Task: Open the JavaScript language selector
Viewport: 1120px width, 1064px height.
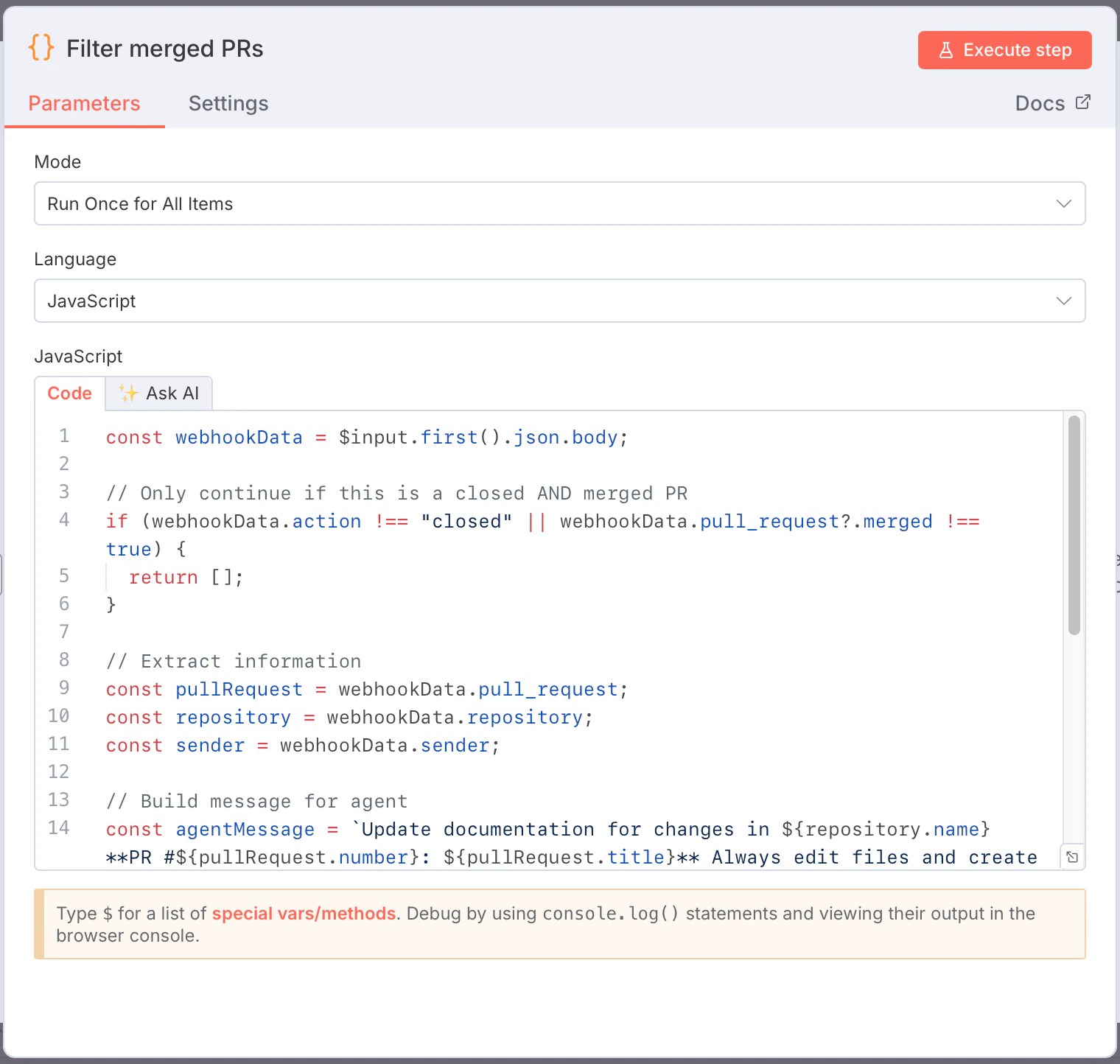Action: tap(560, 301)
